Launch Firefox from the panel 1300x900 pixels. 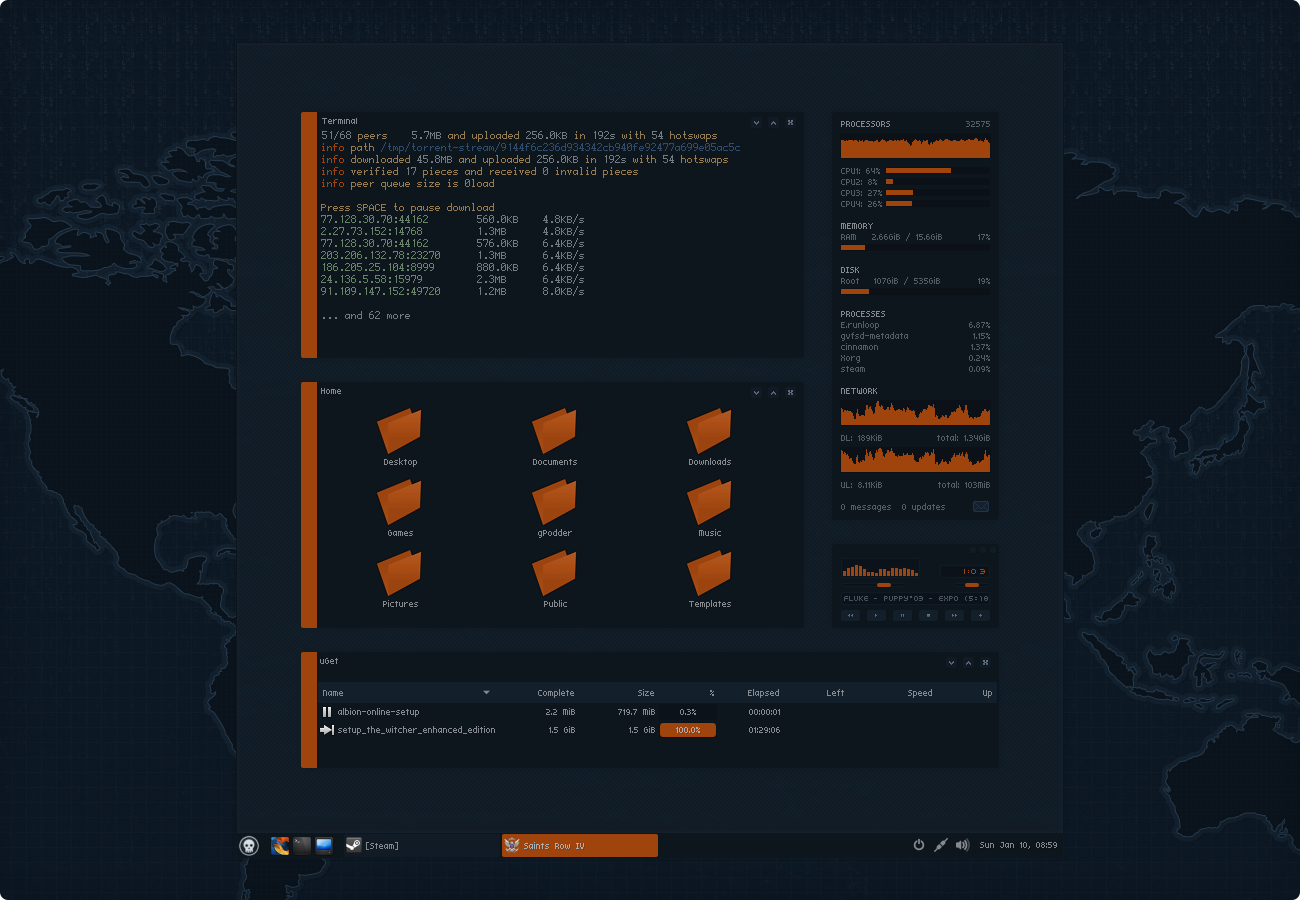tap(280, 846)
